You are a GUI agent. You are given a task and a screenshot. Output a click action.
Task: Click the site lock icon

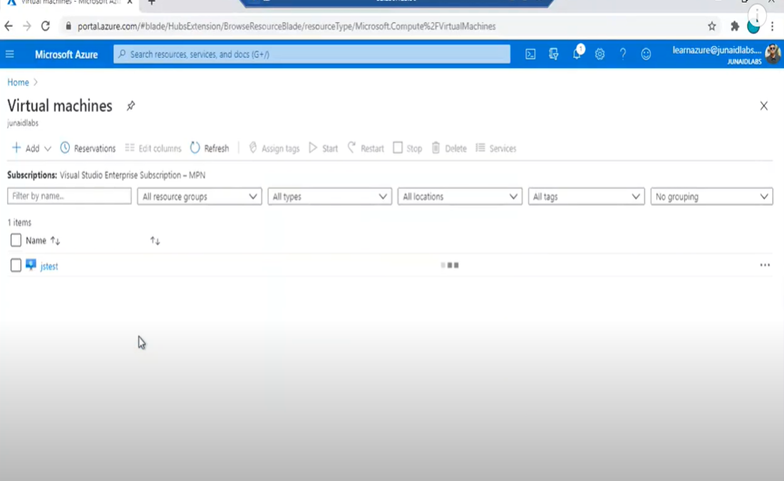(68, 26)
